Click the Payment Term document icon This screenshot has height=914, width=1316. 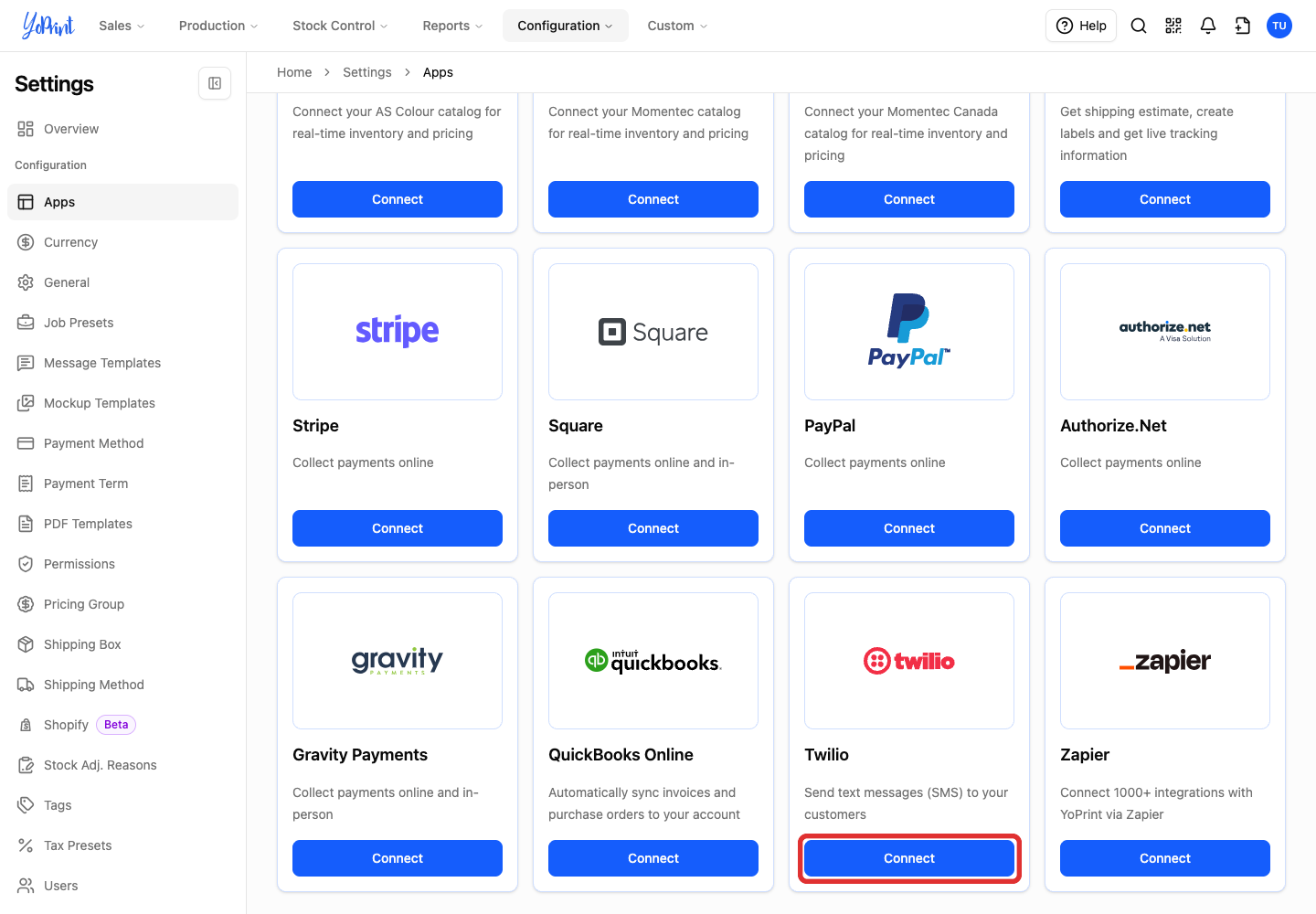(x=26, y=484)
